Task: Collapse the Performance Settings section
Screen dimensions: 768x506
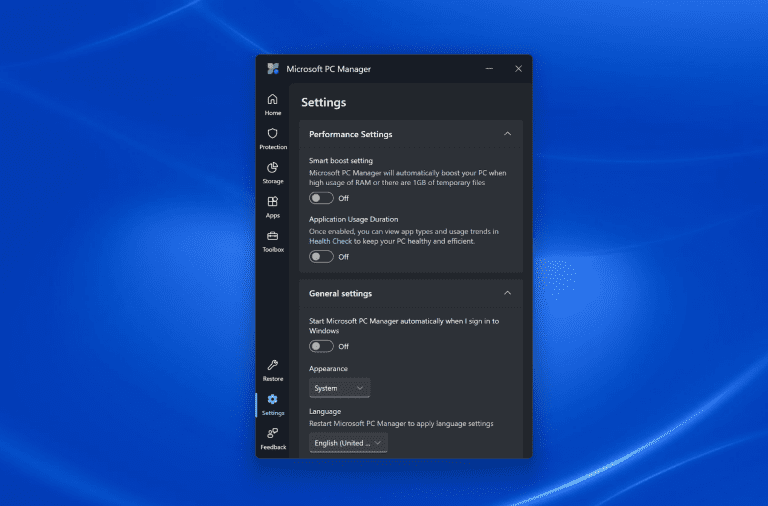Action: (507, 134)
